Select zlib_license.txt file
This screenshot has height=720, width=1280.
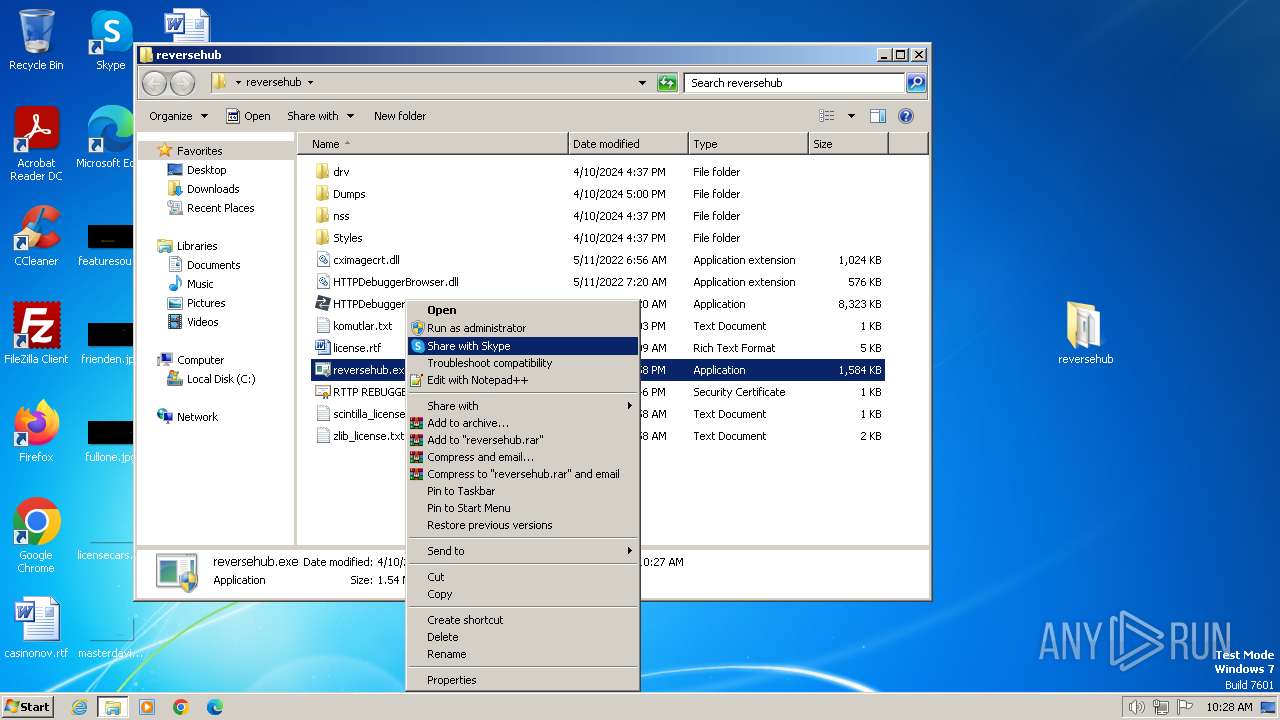coord(360,436)
